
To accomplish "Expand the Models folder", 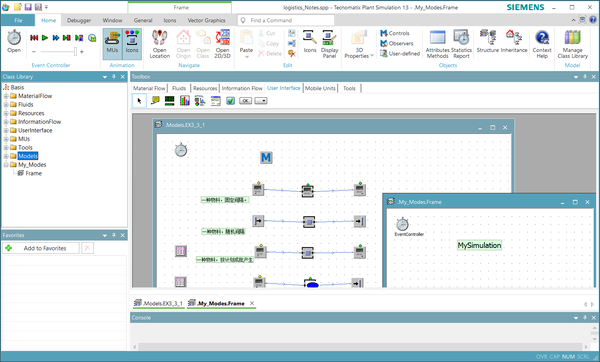I will 6,156.
